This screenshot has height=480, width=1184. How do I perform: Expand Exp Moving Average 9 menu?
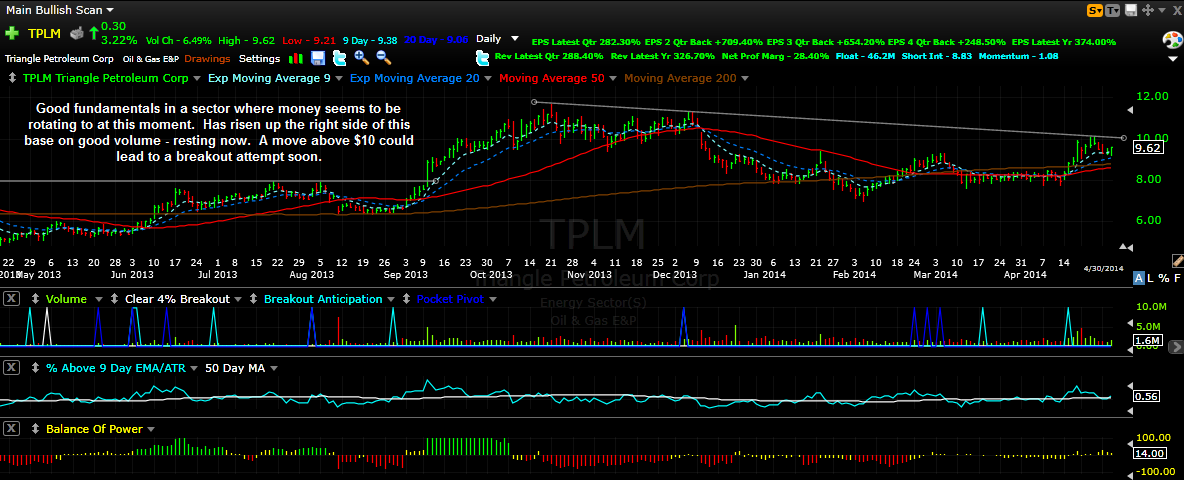click(339, 78)
